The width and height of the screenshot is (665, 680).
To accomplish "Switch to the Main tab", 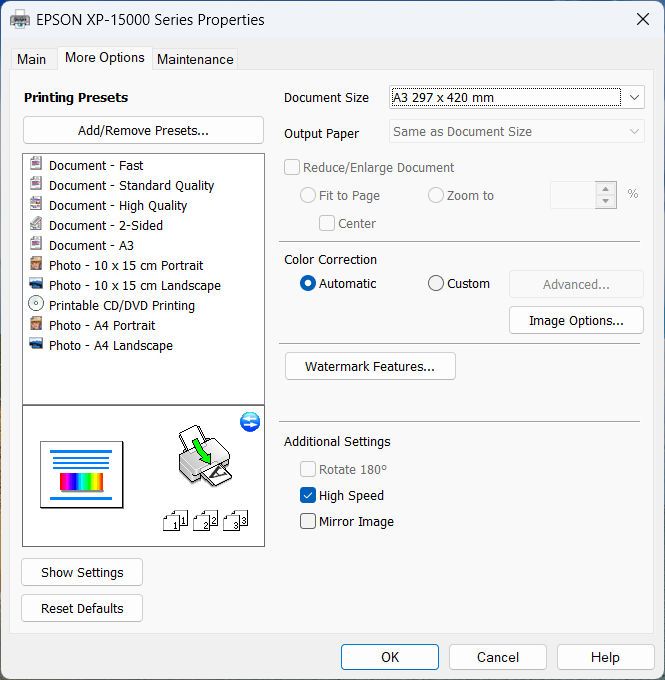I will (x=32, y=59).
